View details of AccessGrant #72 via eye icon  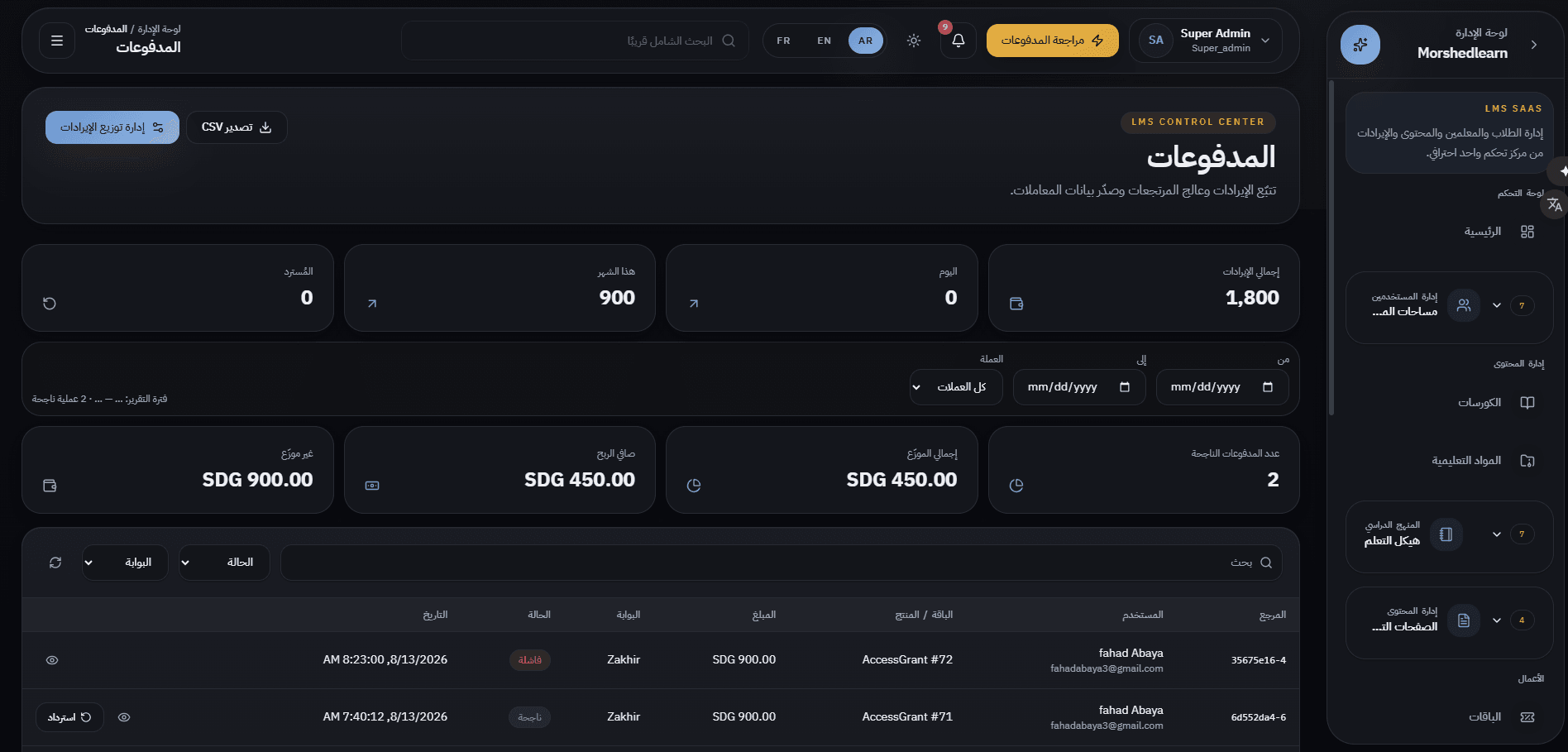[x=52, y=660]
